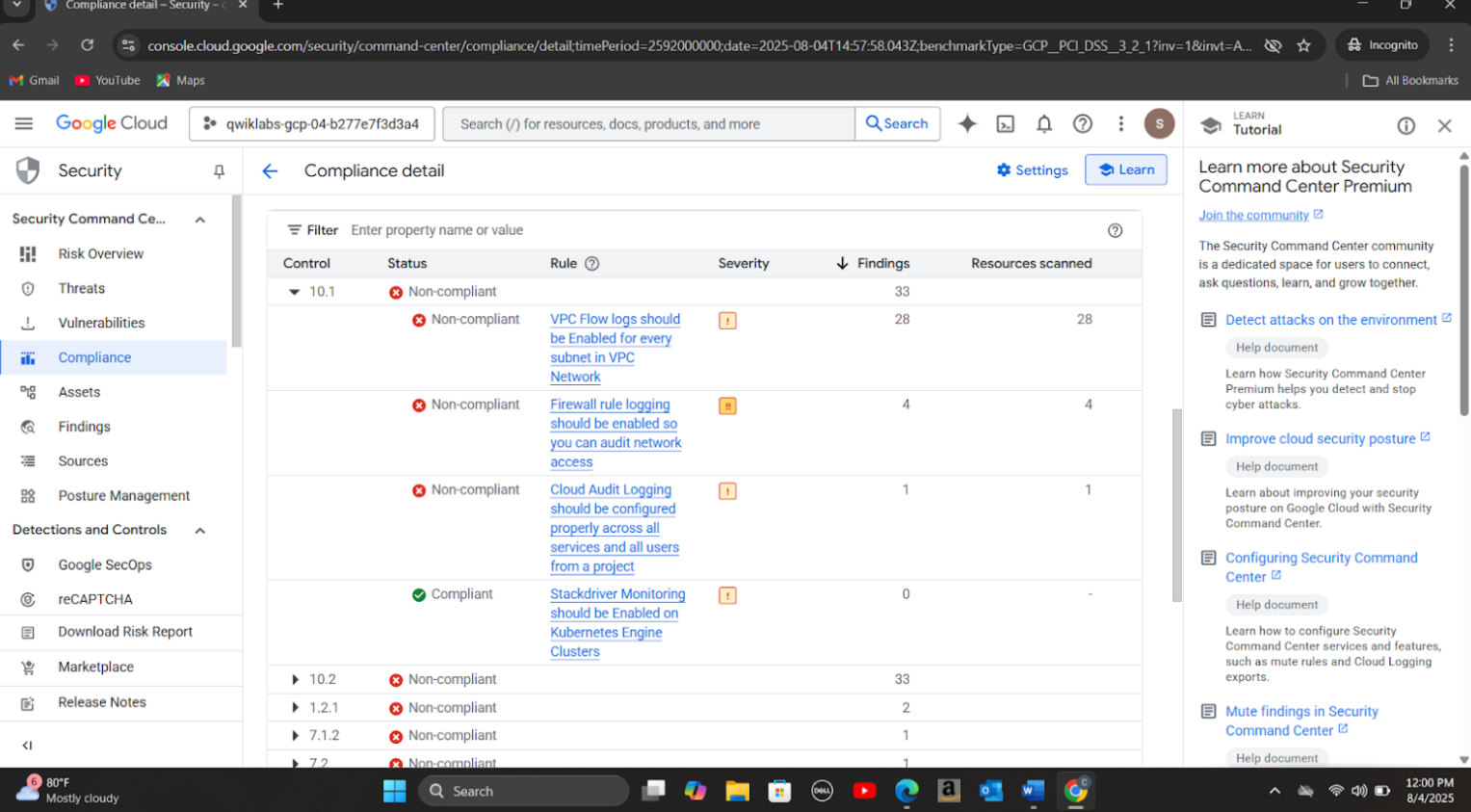Activate Cloud Shell terminal icon
The height and width of the screenshot is (812, 1471).
tap(1005, 124)
